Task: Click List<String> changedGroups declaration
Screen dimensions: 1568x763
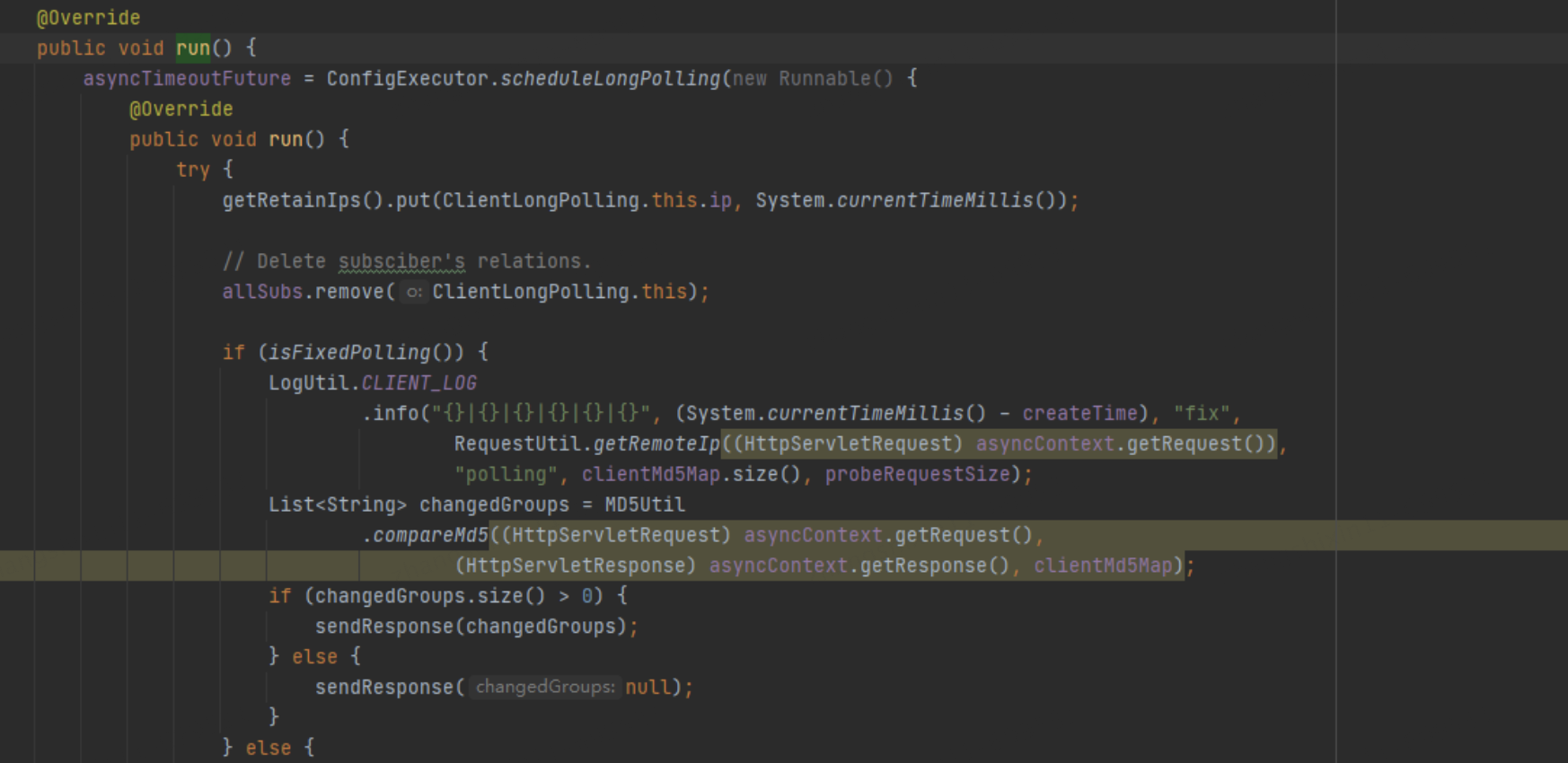Action: click(418, 505)
